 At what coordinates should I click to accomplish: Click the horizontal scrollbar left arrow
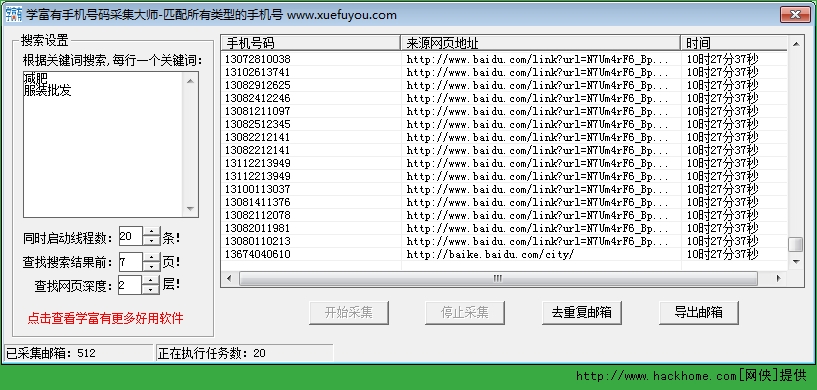(229, 278)
